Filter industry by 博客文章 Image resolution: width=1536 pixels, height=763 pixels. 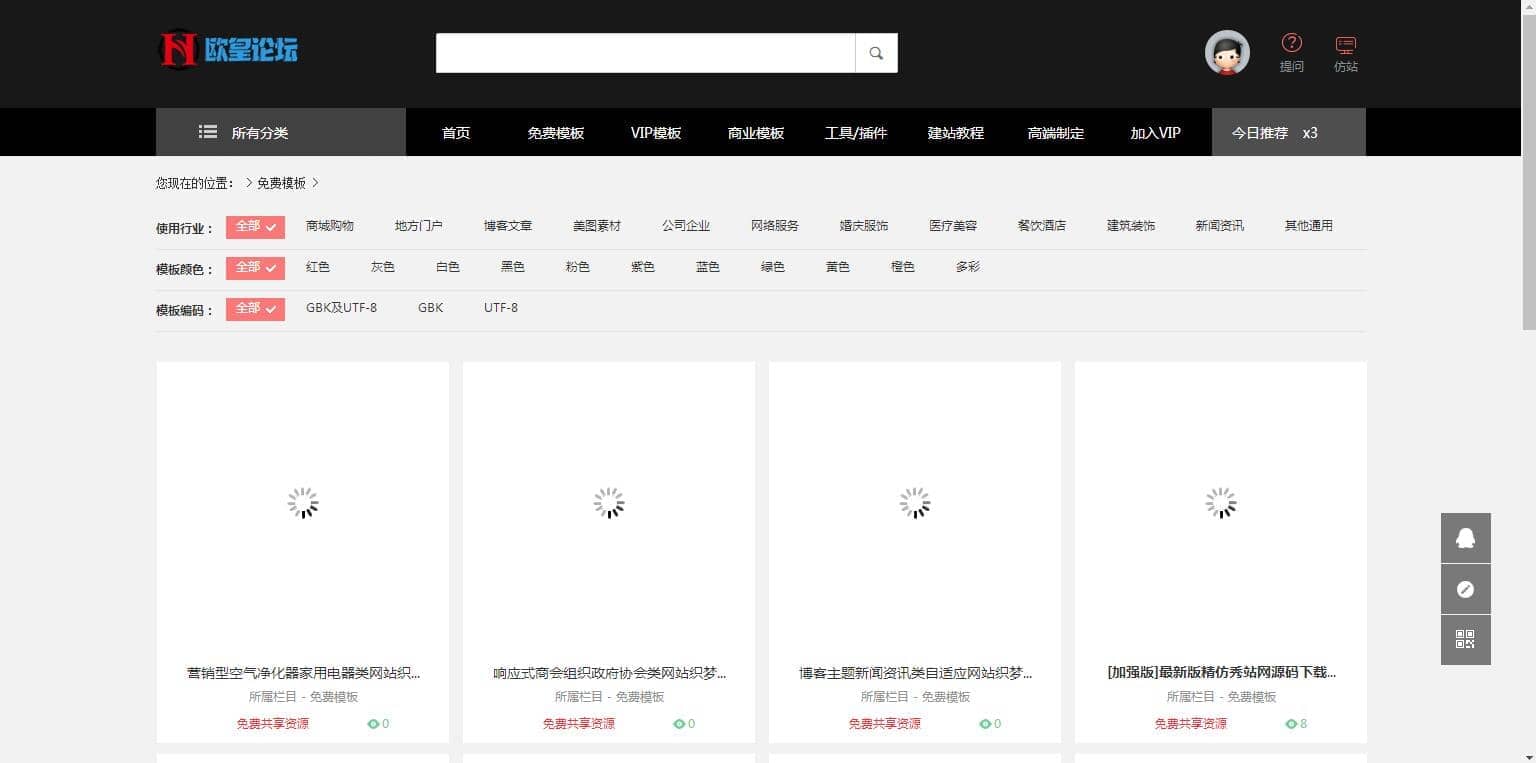pyautogui.click(x=508, y=226)
